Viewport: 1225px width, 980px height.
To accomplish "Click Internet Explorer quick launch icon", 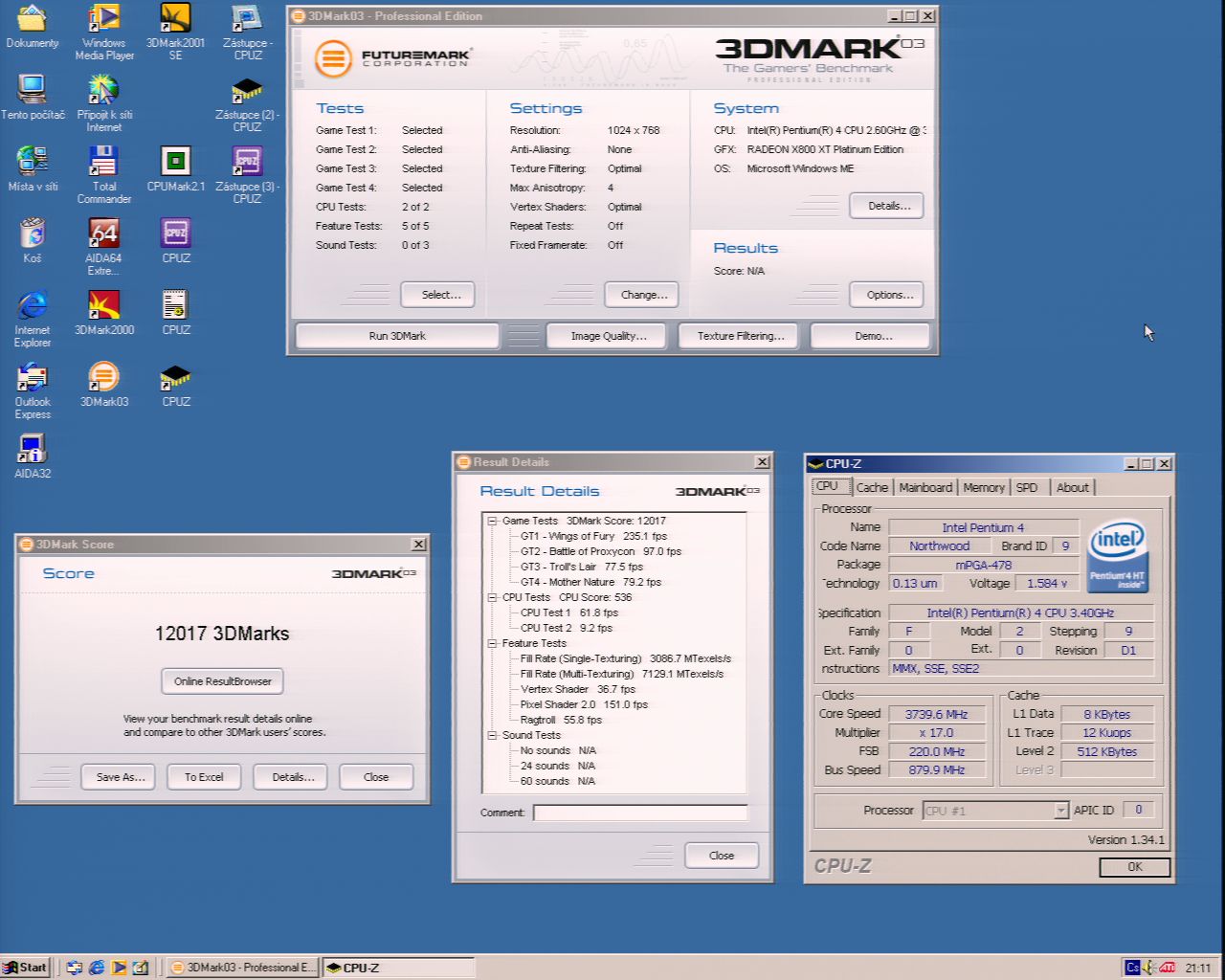I will 97,968.
